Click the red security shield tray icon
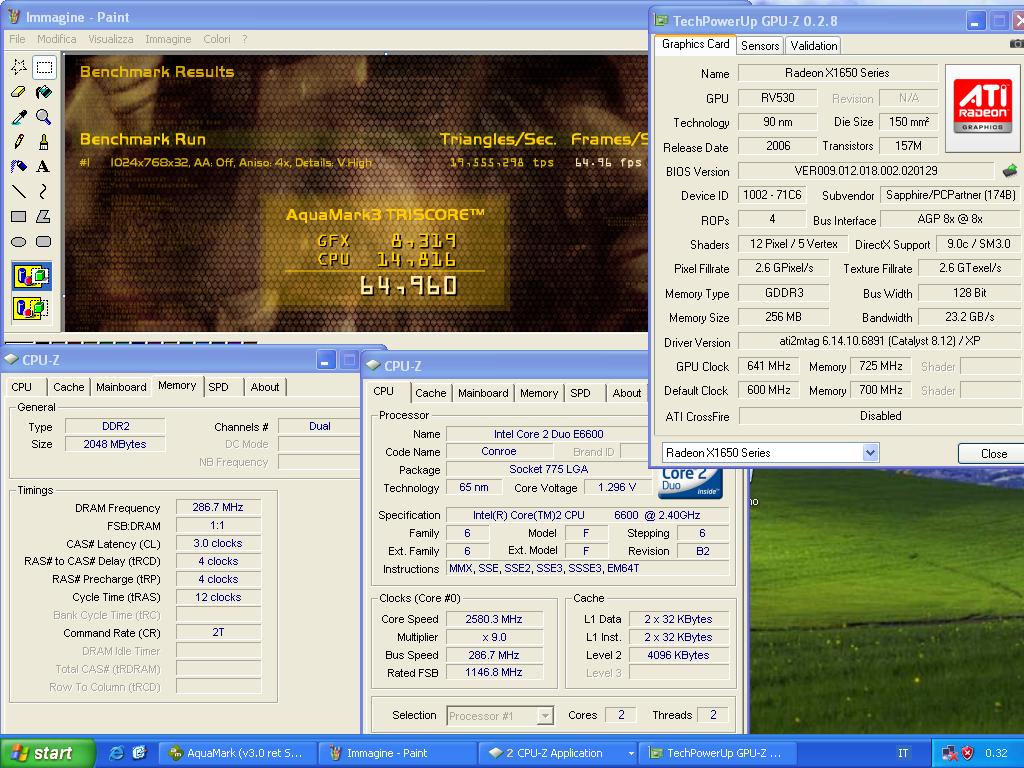1024x768 pixels. (x=968, y=753)
